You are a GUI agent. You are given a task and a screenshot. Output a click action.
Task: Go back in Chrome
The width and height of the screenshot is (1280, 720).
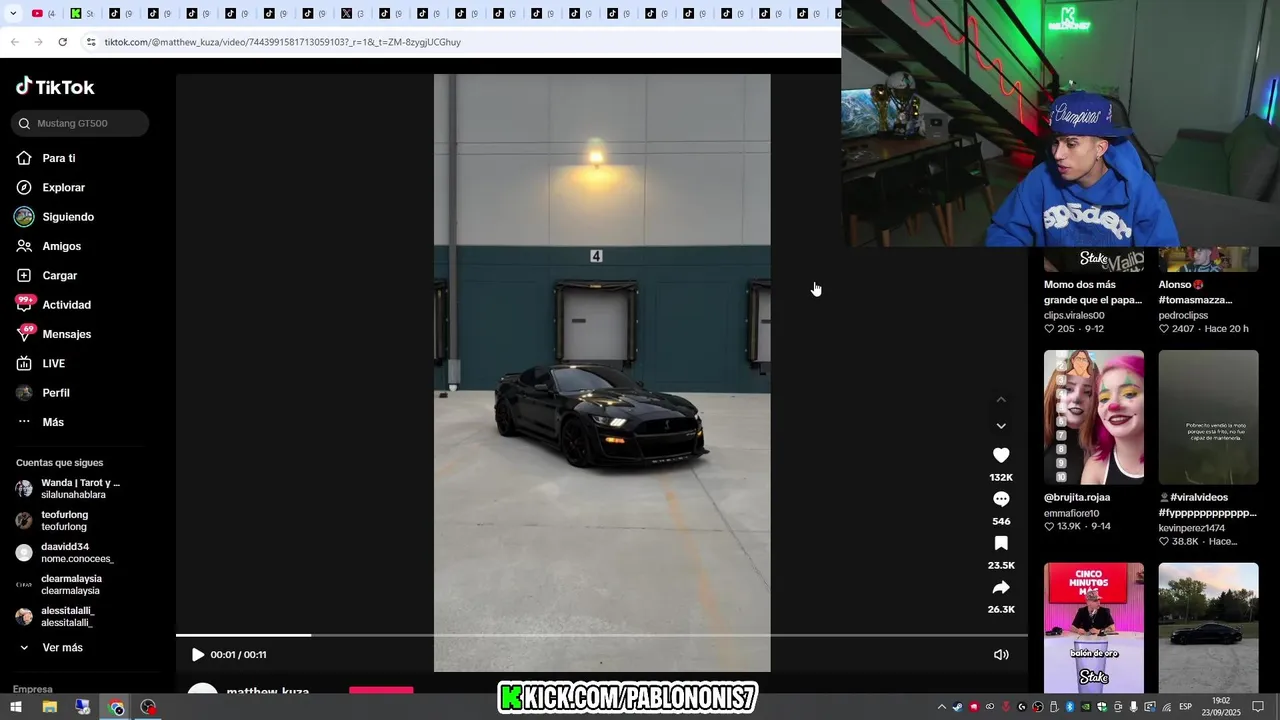click(x=14, y=42)
